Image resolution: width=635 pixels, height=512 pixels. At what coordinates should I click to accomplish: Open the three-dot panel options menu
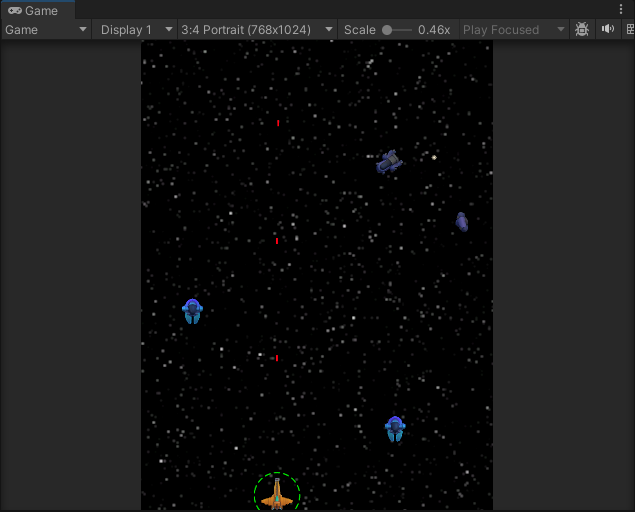621,9
